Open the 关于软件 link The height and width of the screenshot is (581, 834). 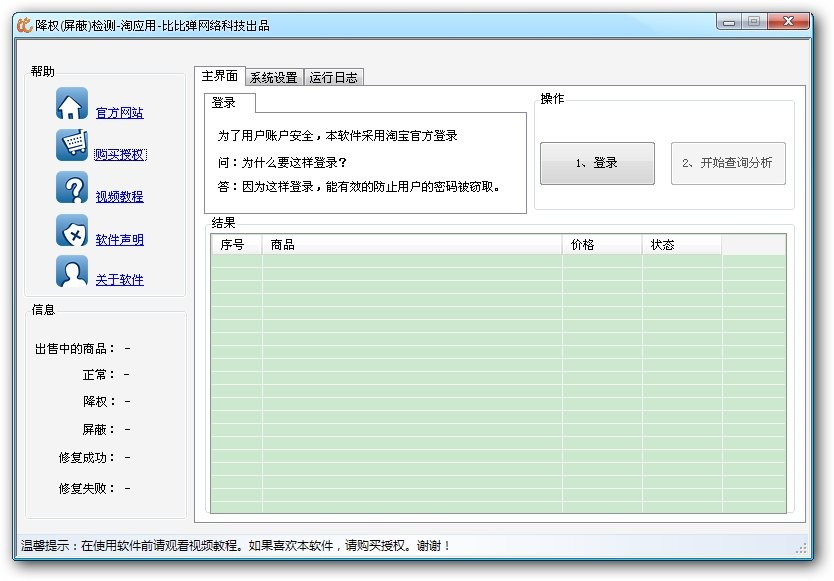pyautogui.click(x=120, y=279)
